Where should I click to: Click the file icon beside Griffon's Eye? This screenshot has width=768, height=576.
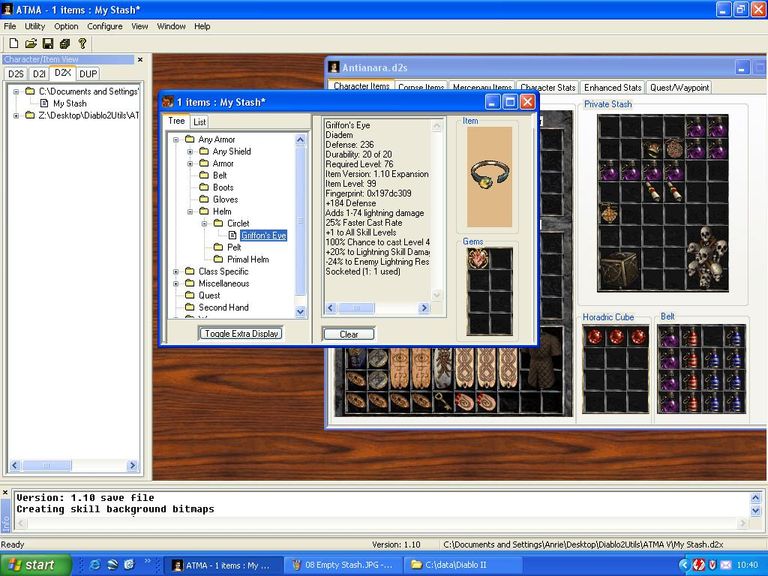click(233, 235)
